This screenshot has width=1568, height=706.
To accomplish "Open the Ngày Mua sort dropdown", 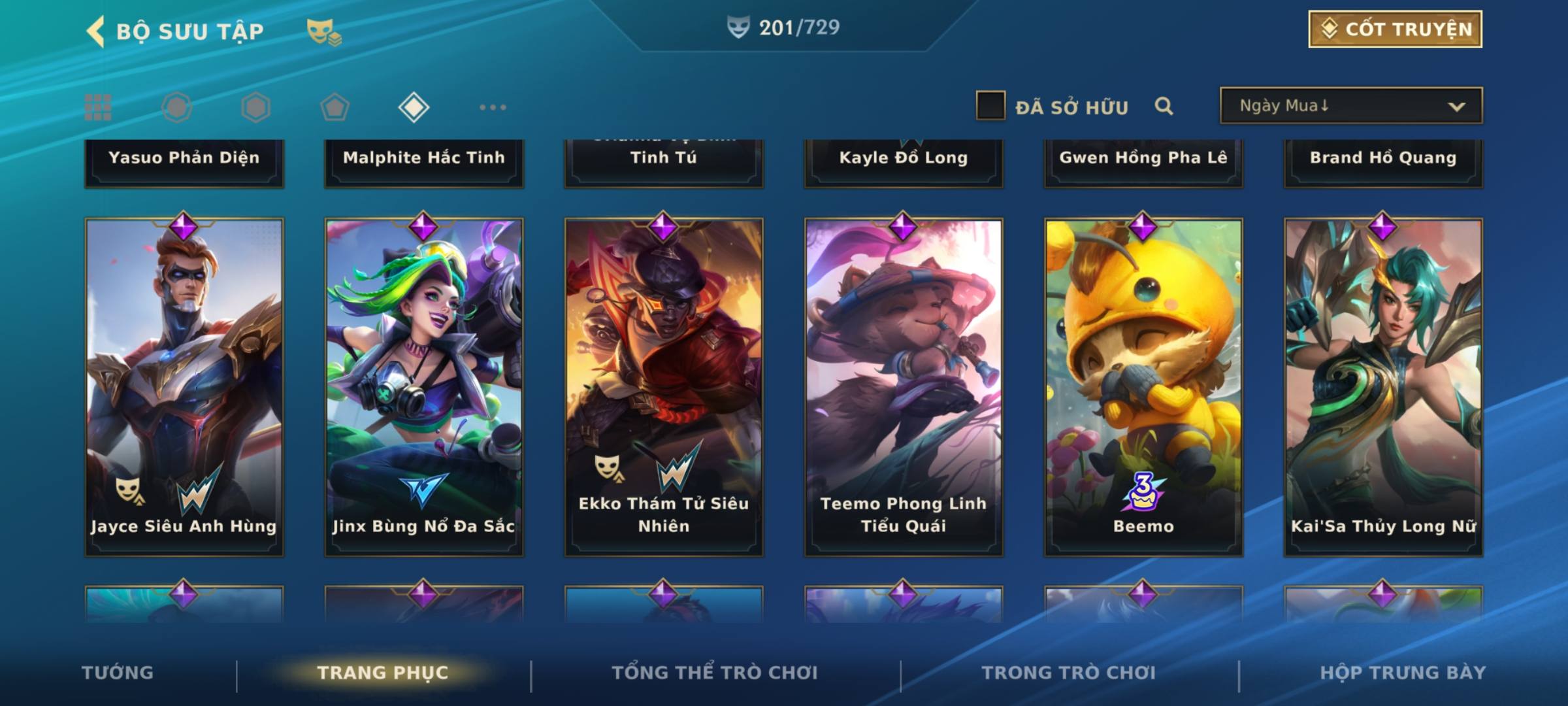I will 1351,105.
